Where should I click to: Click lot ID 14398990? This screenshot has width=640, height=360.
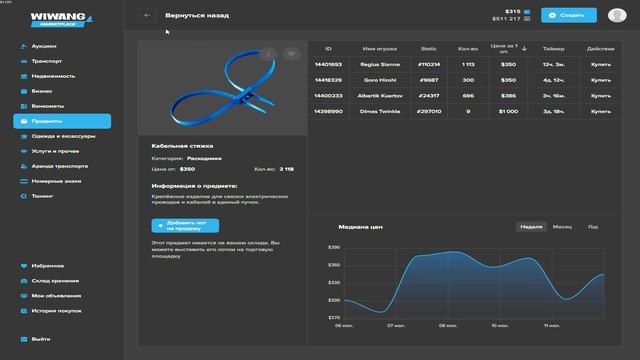pyautogui.click(x=328, y=111)
